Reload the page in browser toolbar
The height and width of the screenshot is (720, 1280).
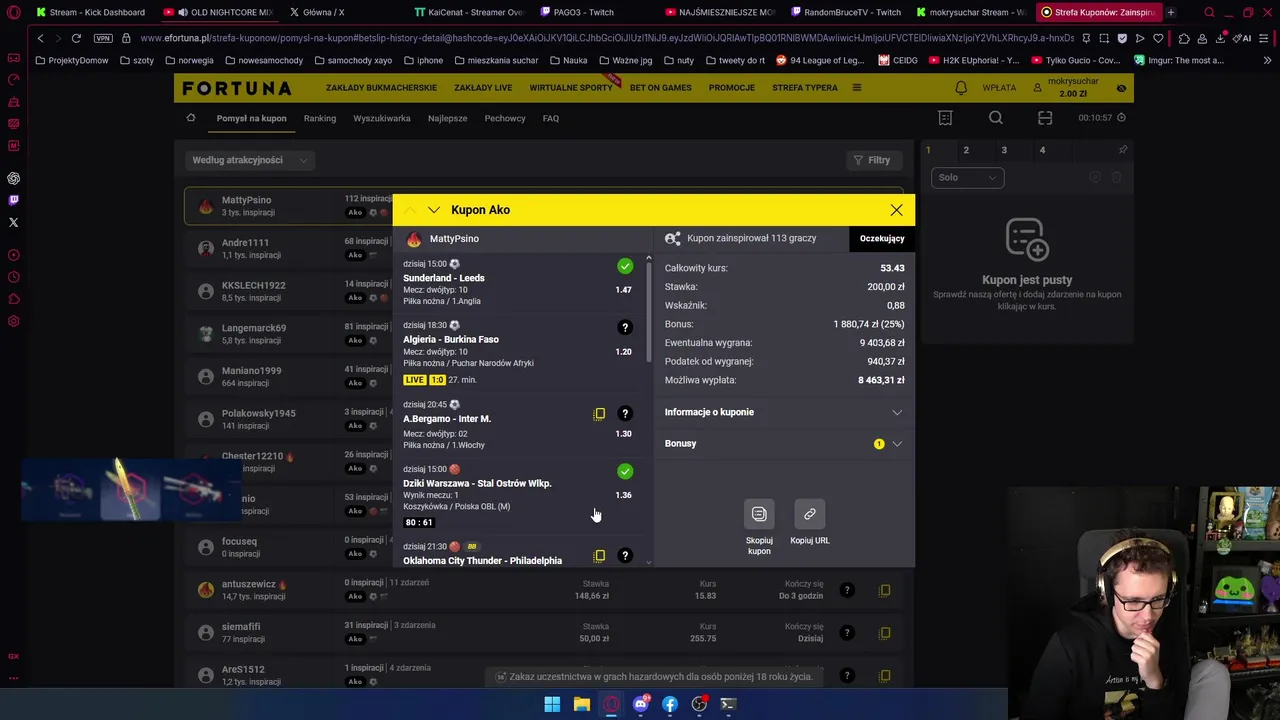coord(76,38)
